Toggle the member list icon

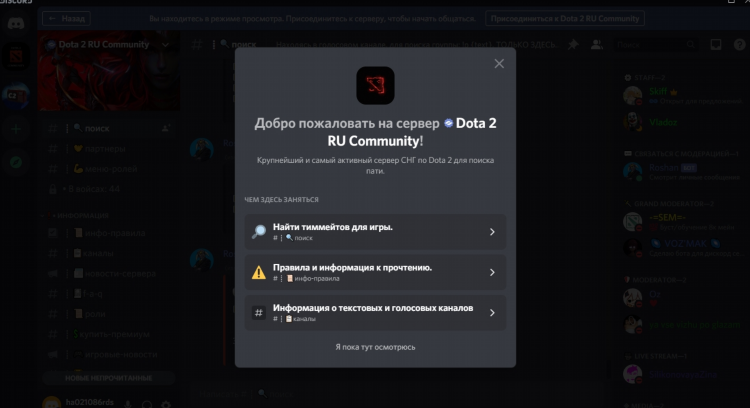click(596, 44)
